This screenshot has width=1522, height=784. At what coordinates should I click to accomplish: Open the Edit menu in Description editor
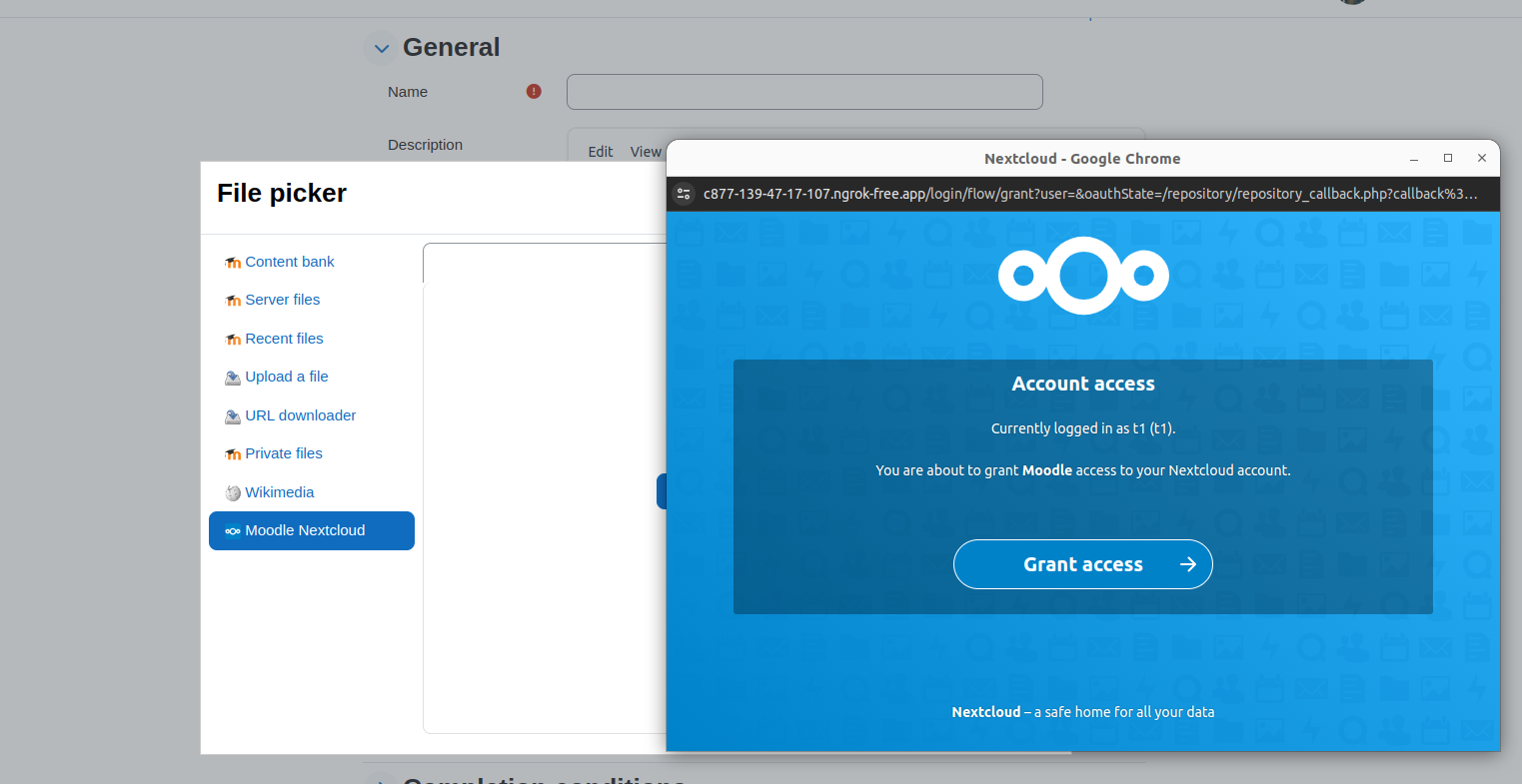coord(601,152)
